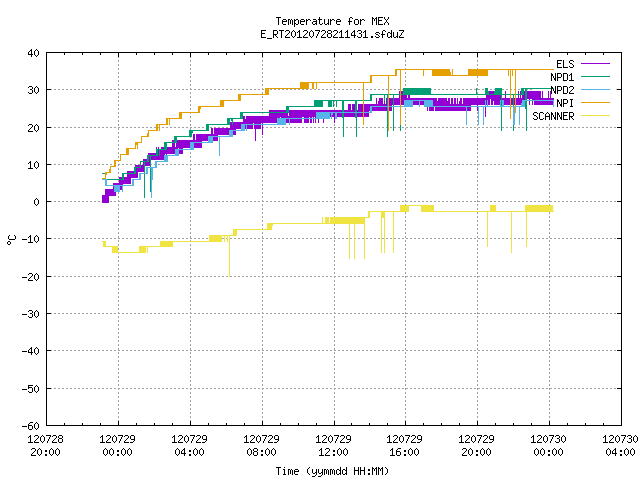Screen dimensions: 640x480
Task: Click the x-axis label 120729 20:00
Action: point(476,446)
